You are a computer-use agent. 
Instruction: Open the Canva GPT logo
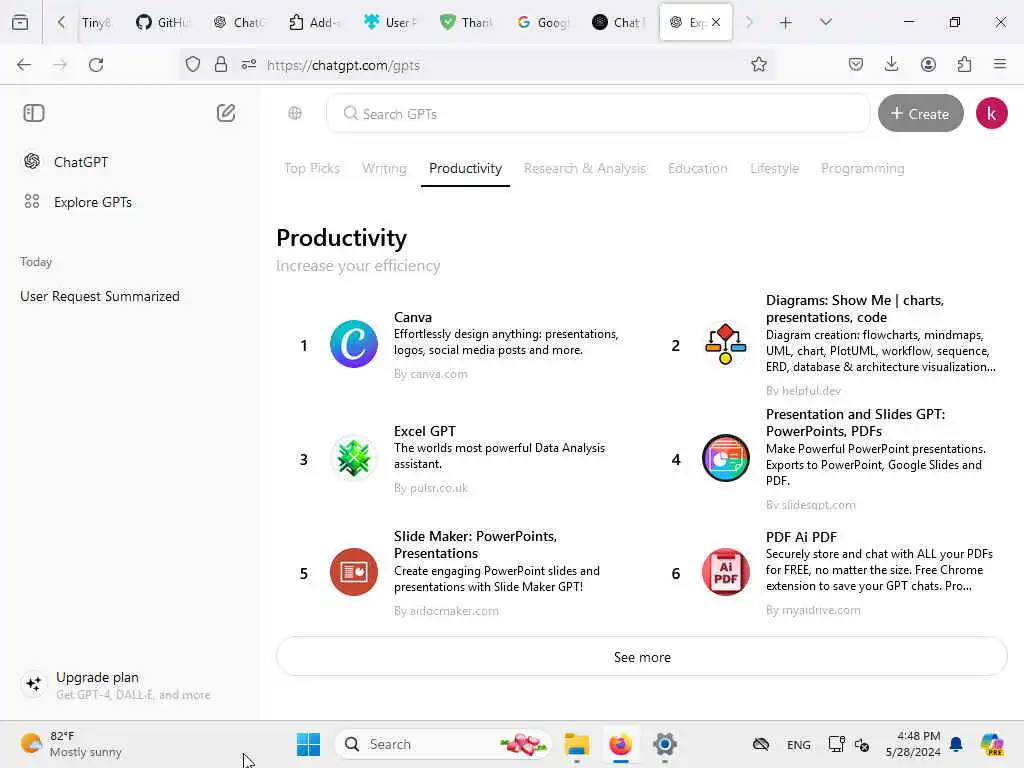(353, 344)
